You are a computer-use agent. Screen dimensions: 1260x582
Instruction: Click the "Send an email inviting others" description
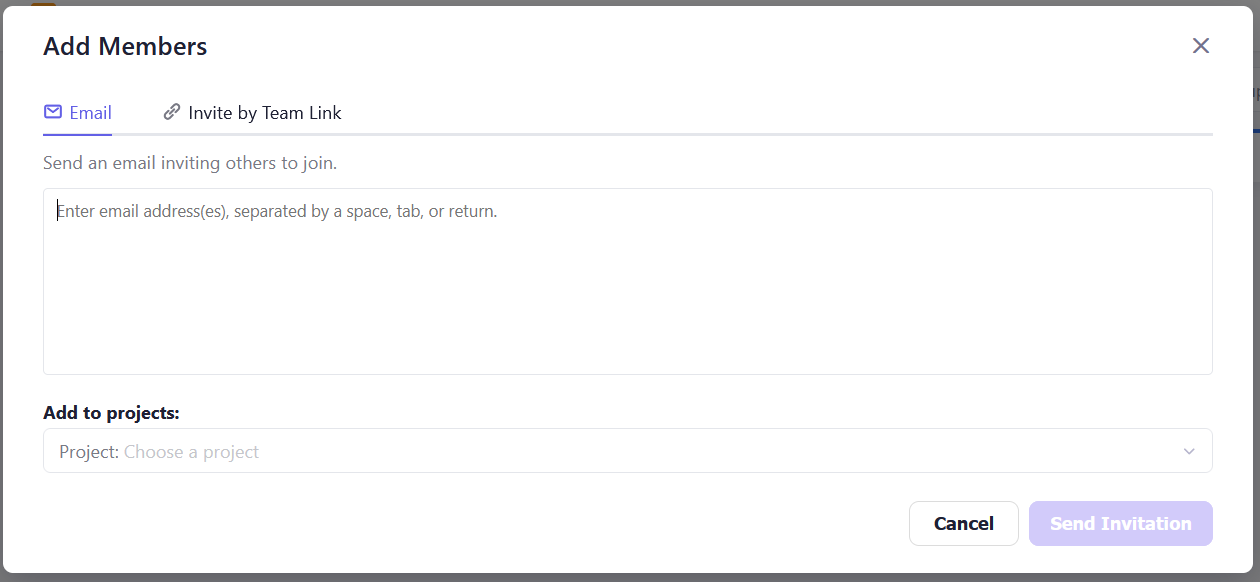190,162
